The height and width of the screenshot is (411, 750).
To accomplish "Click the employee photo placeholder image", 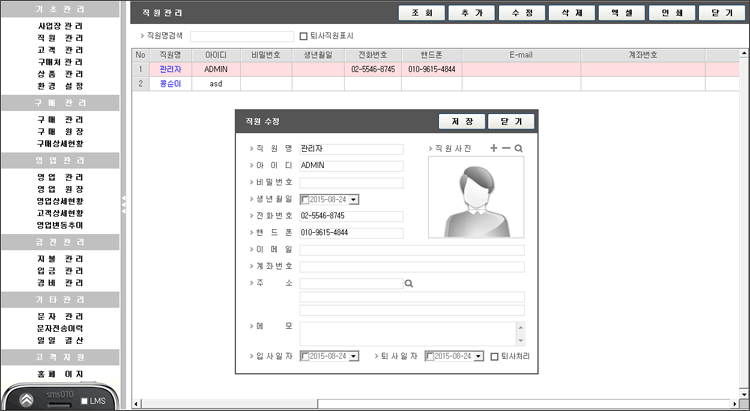I will [x=475, y=198].
